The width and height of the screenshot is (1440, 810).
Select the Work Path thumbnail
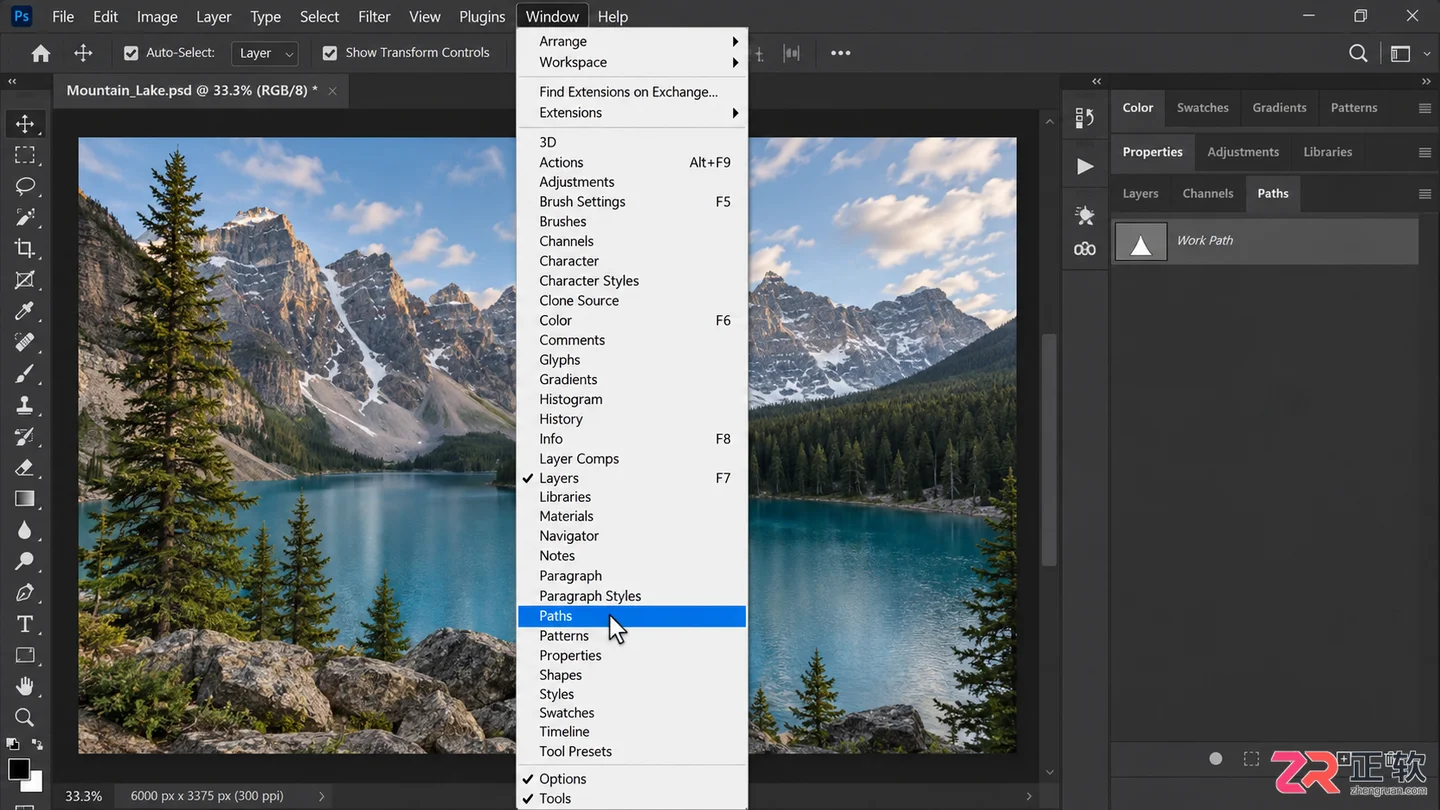click(x=1140, y=241)
